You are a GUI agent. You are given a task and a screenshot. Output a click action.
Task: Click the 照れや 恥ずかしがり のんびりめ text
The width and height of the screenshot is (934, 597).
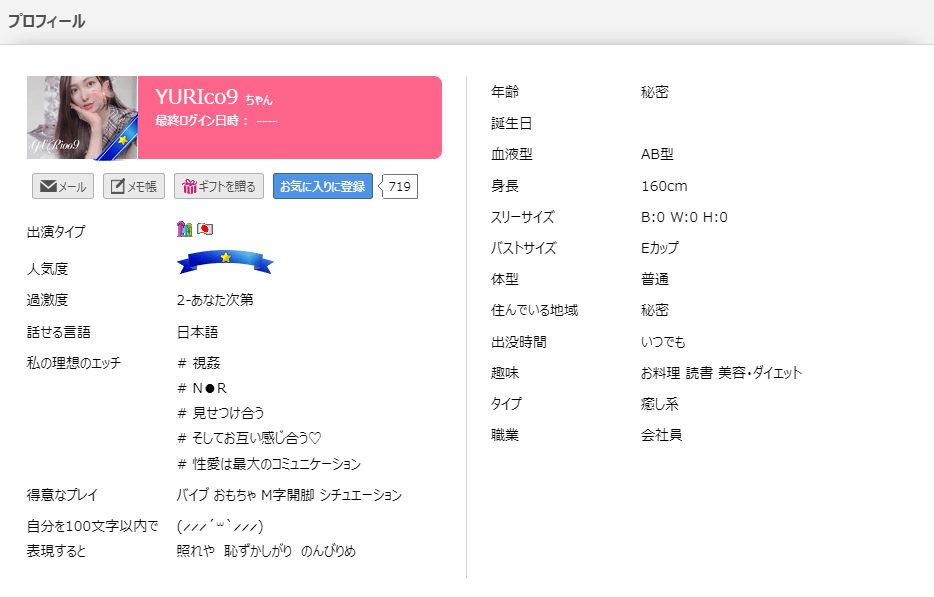pyautogui.click(x=266, y=551)
